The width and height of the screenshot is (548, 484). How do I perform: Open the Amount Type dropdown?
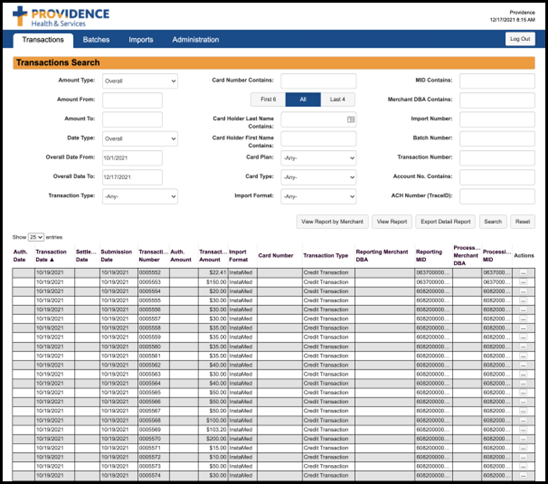coord(140,81)
